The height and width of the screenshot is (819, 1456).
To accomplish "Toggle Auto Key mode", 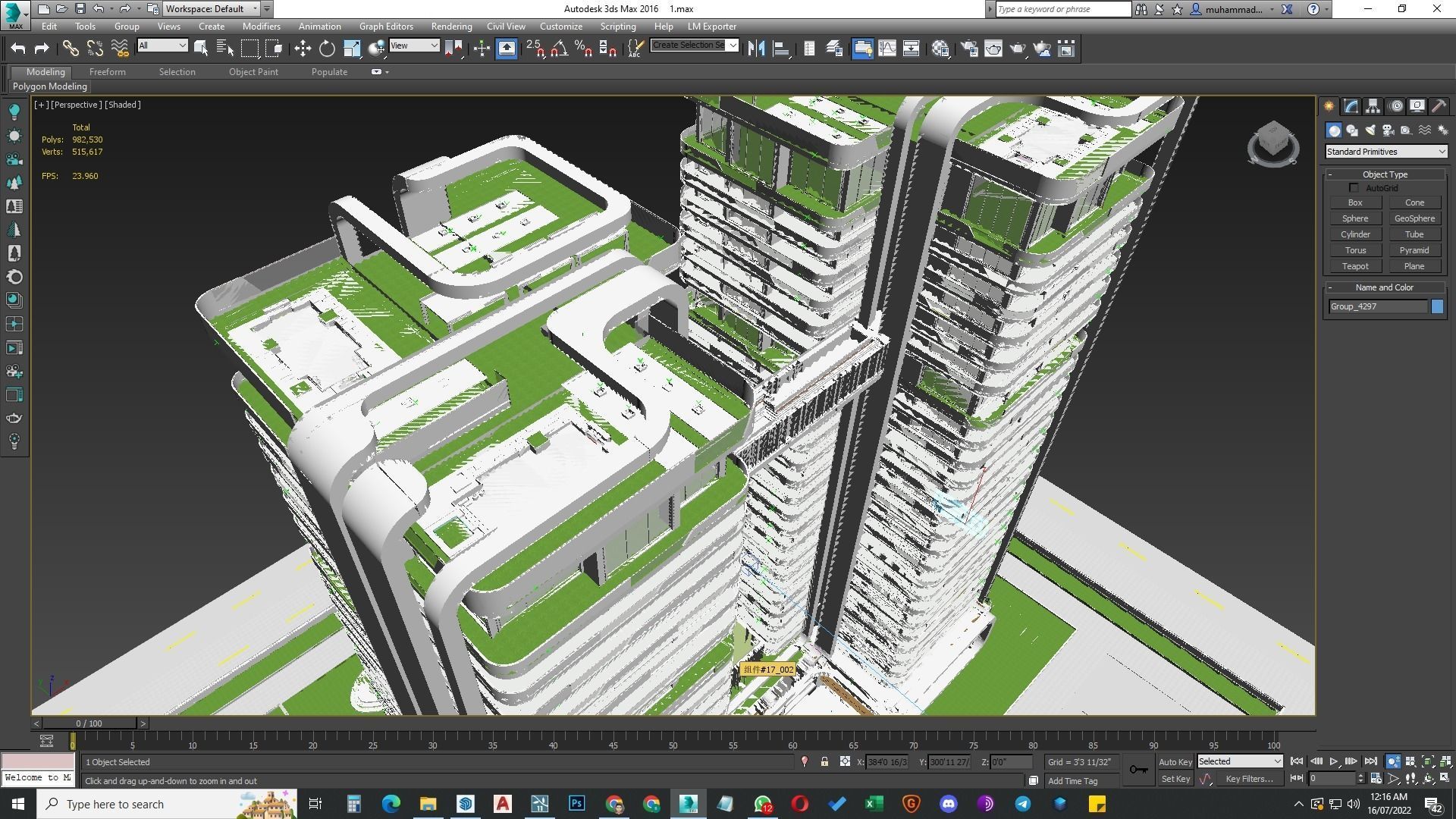I will click(1175, 761).
